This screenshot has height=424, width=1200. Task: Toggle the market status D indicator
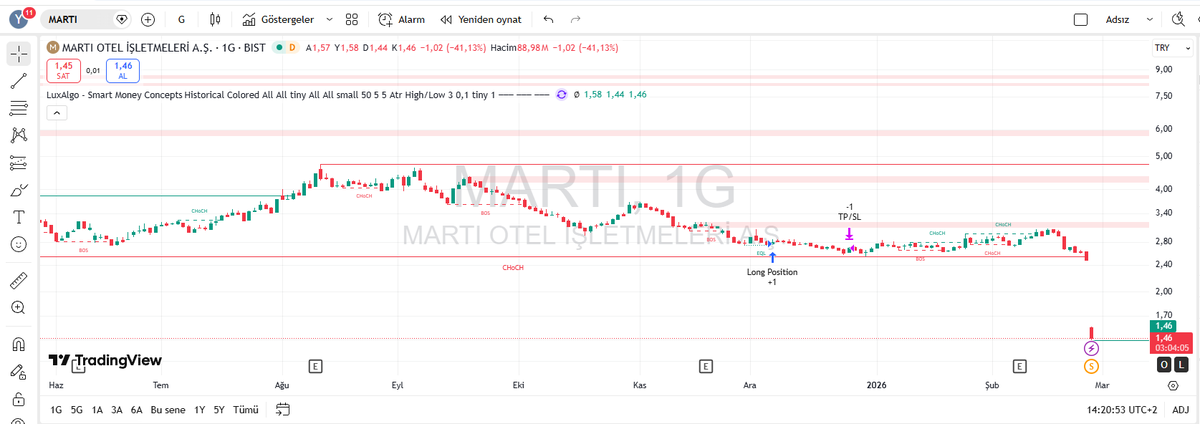[292, 47]
